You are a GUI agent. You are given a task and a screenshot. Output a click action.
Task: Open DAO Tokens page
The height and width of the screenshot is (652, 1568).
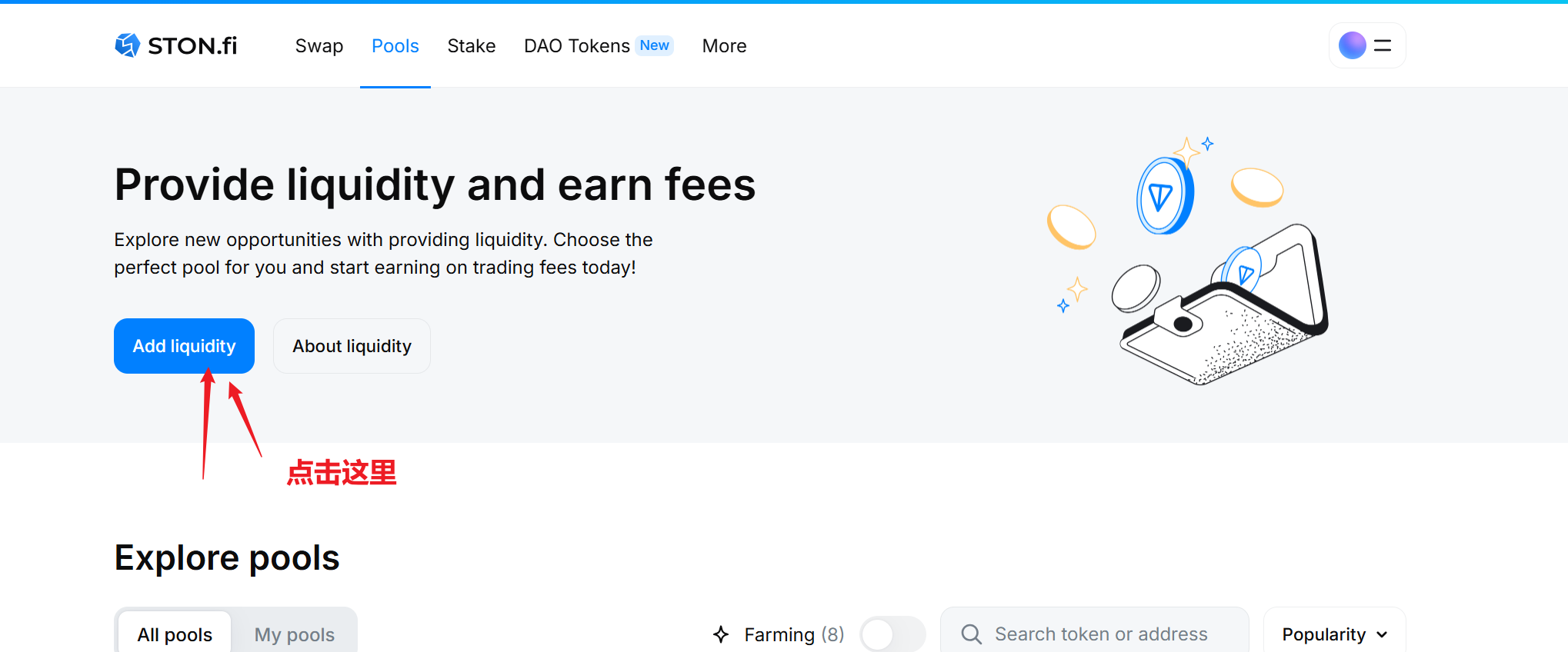tap(576, 46)
